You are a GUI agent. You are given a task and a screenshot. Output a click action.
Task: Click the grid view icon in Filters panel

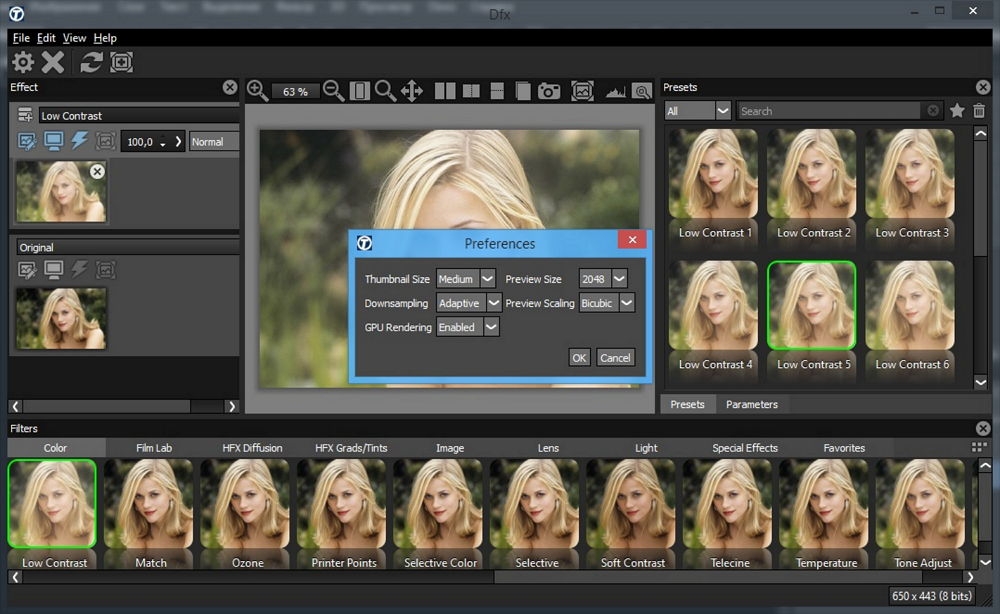coord(978,447)
